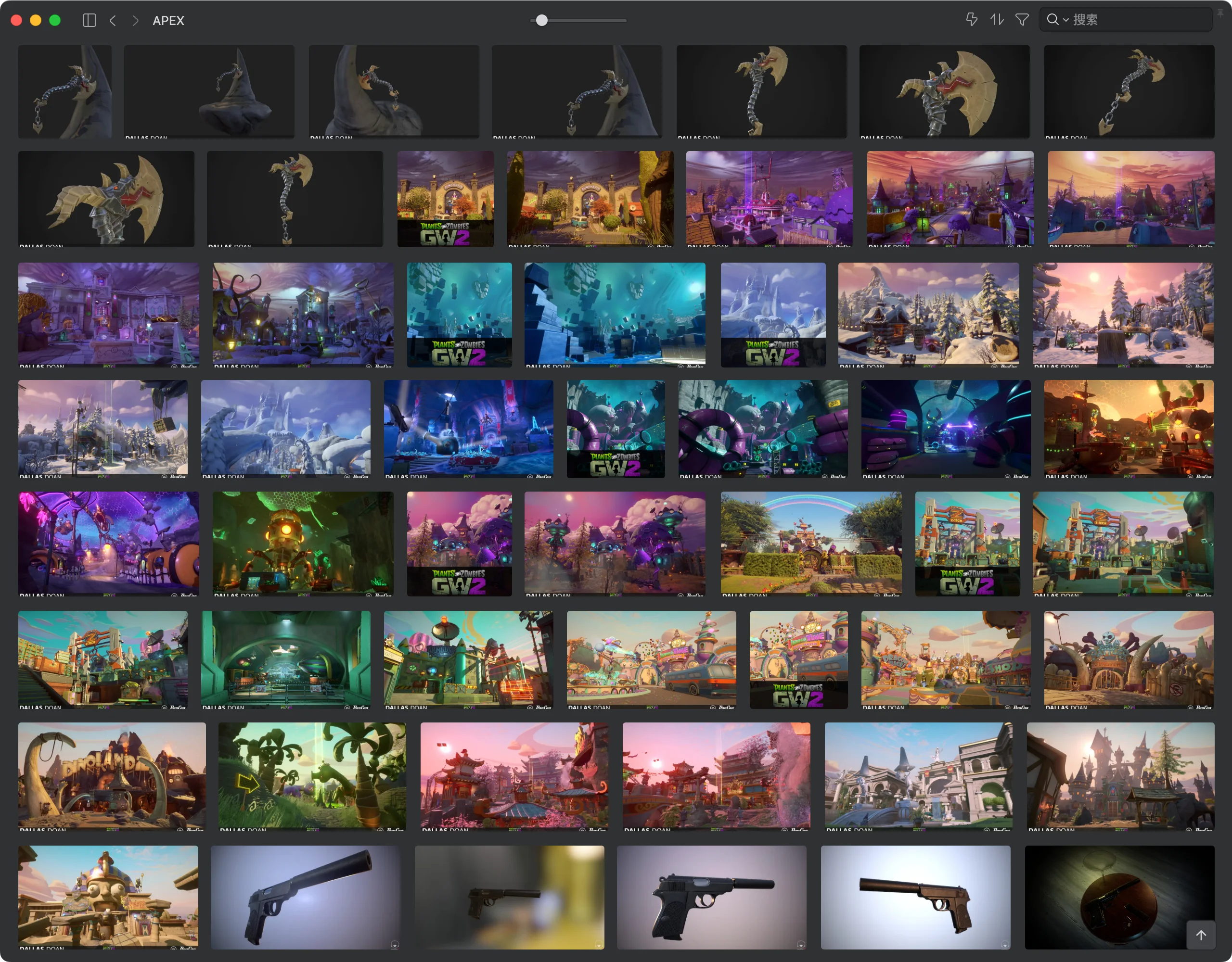Select the lone witch hat thumbnail
Screen dimensions: 1232x962
click(209, 92)
